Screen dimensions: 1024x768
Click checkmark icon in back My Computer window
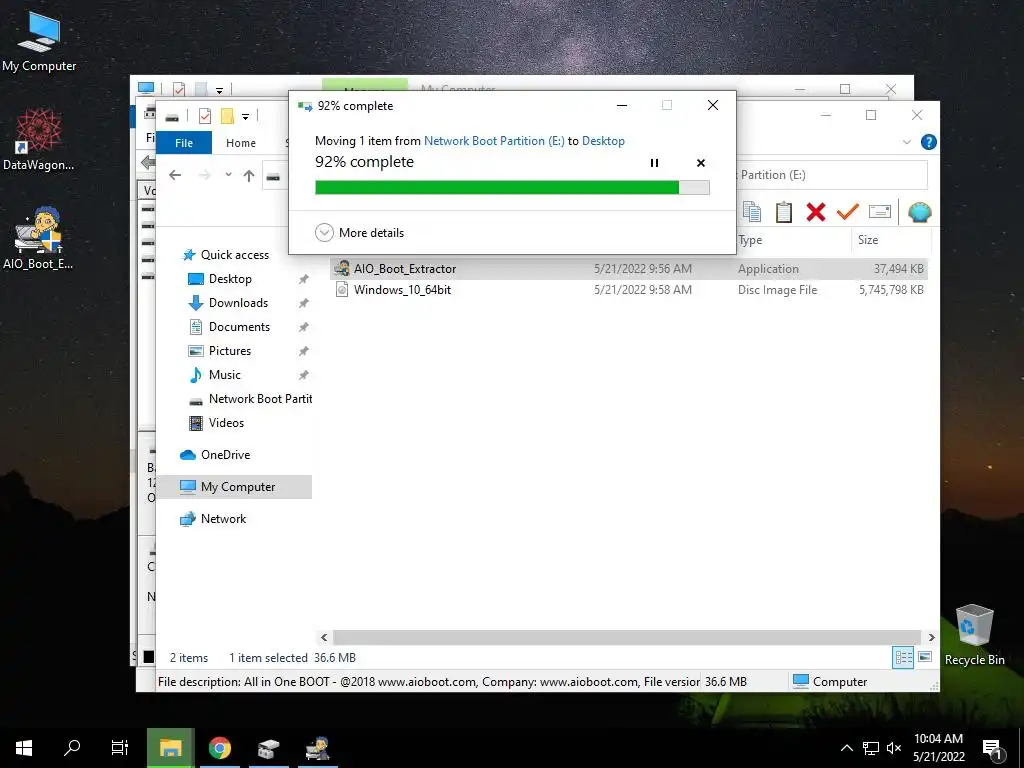pyautogui.click(x=179, y=89)
